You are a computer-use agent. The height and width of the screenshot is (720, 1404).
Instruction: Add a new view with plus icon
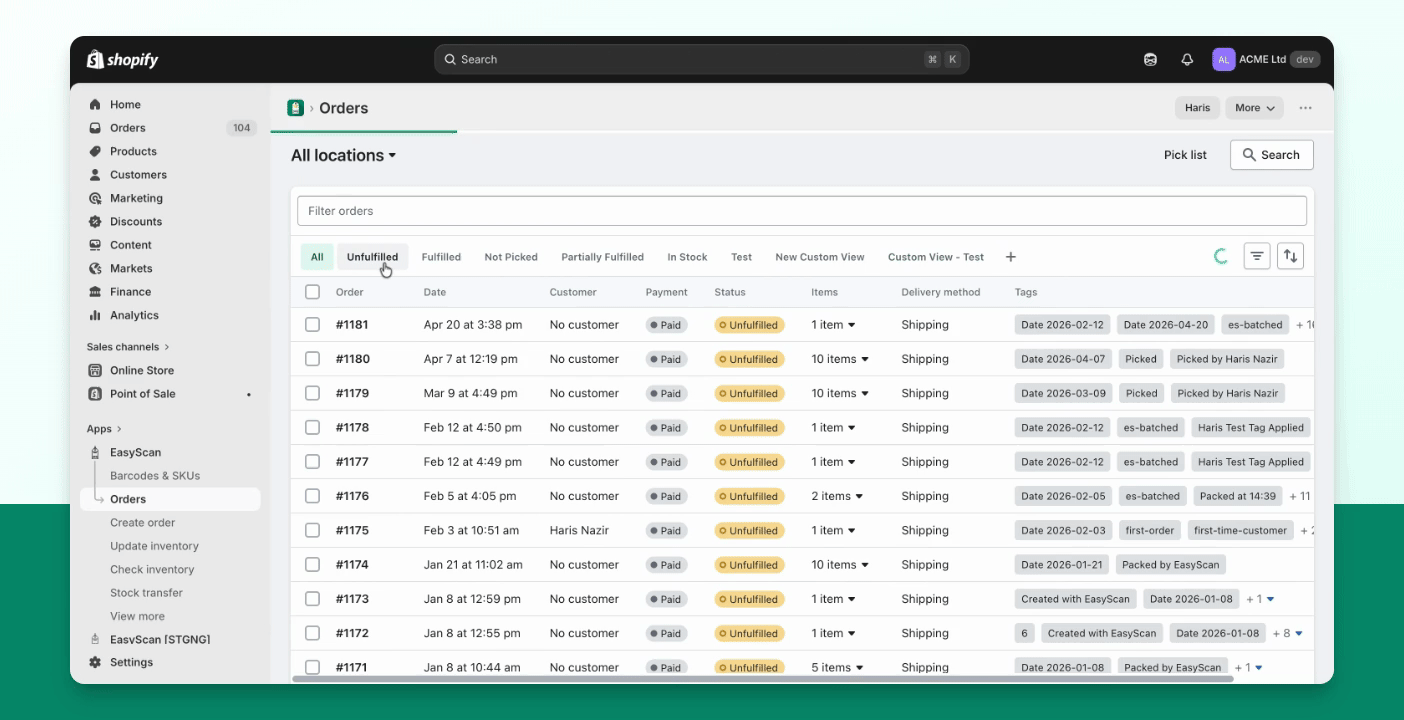tap(1010, 257)
